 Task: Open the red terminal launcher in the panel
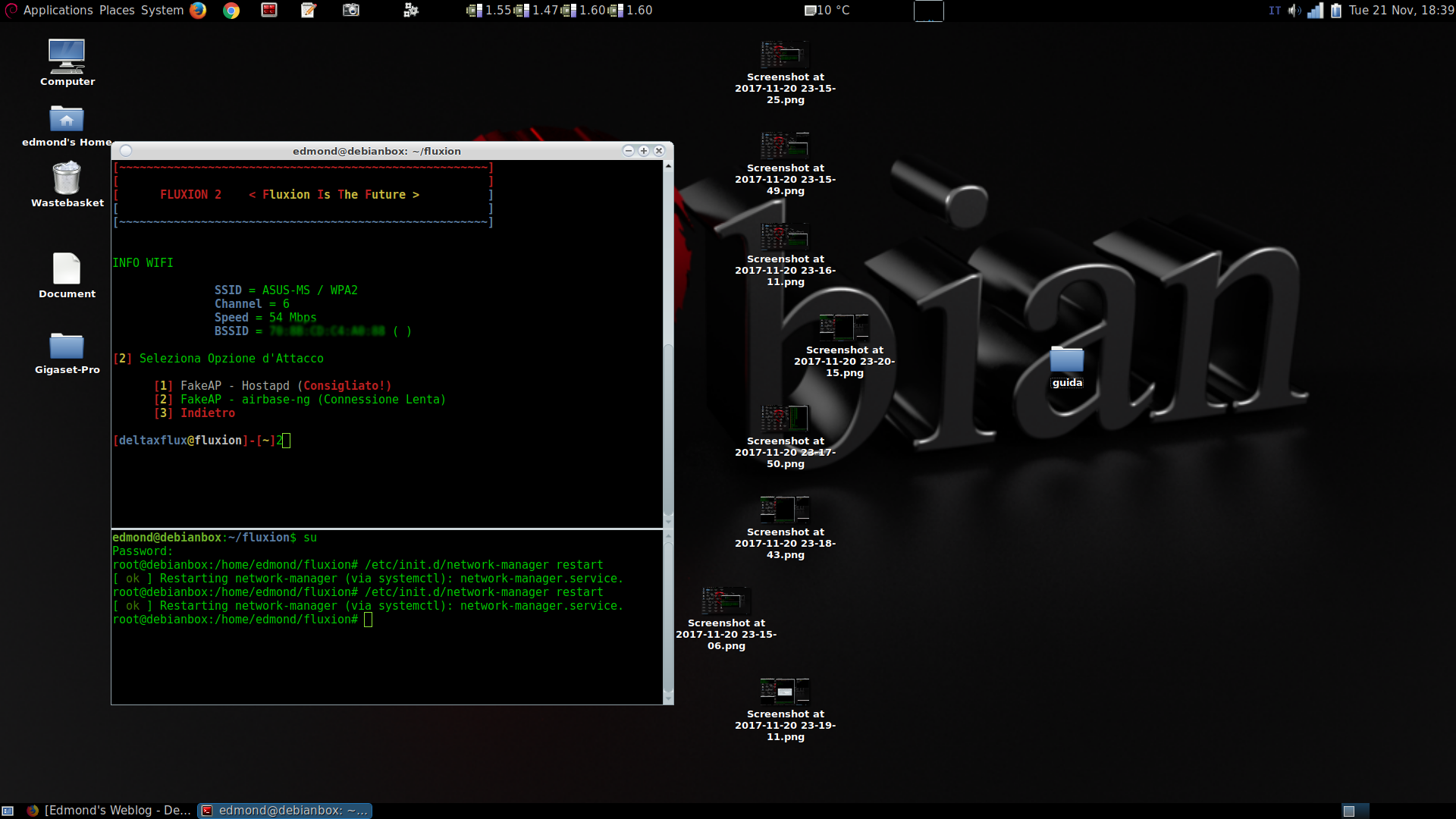269,10
